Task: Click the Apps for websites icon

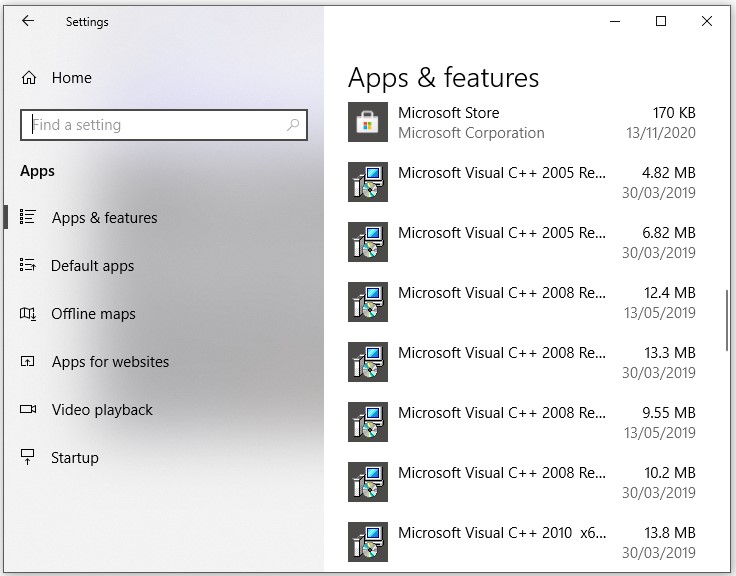Action: [x=28, y=361]
